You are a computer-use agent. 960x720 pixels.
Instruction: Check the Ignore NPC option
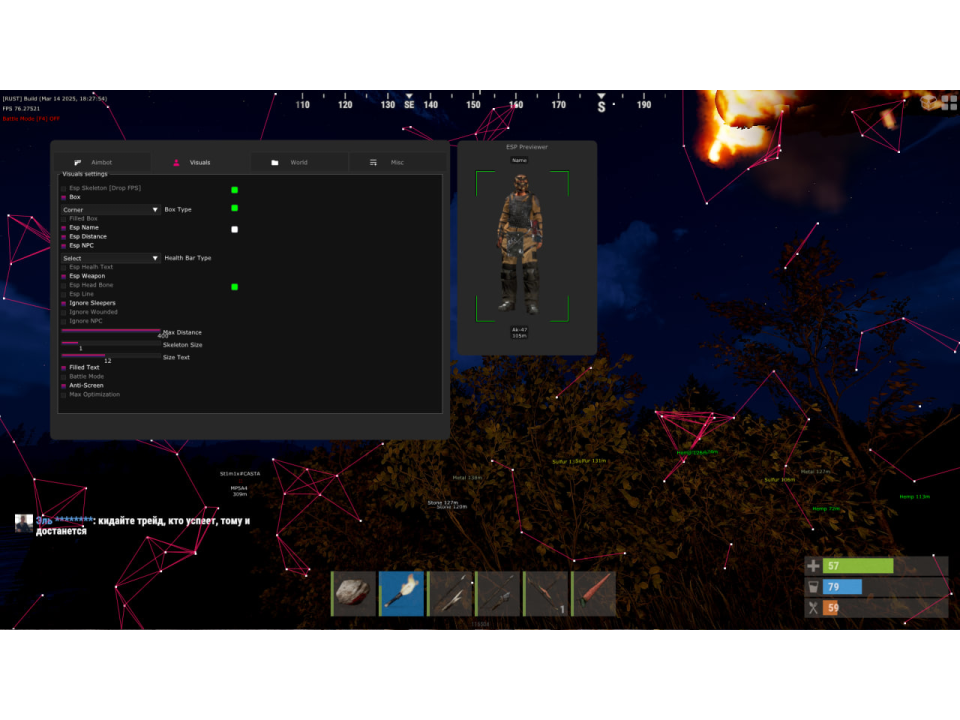pos(64,321)
